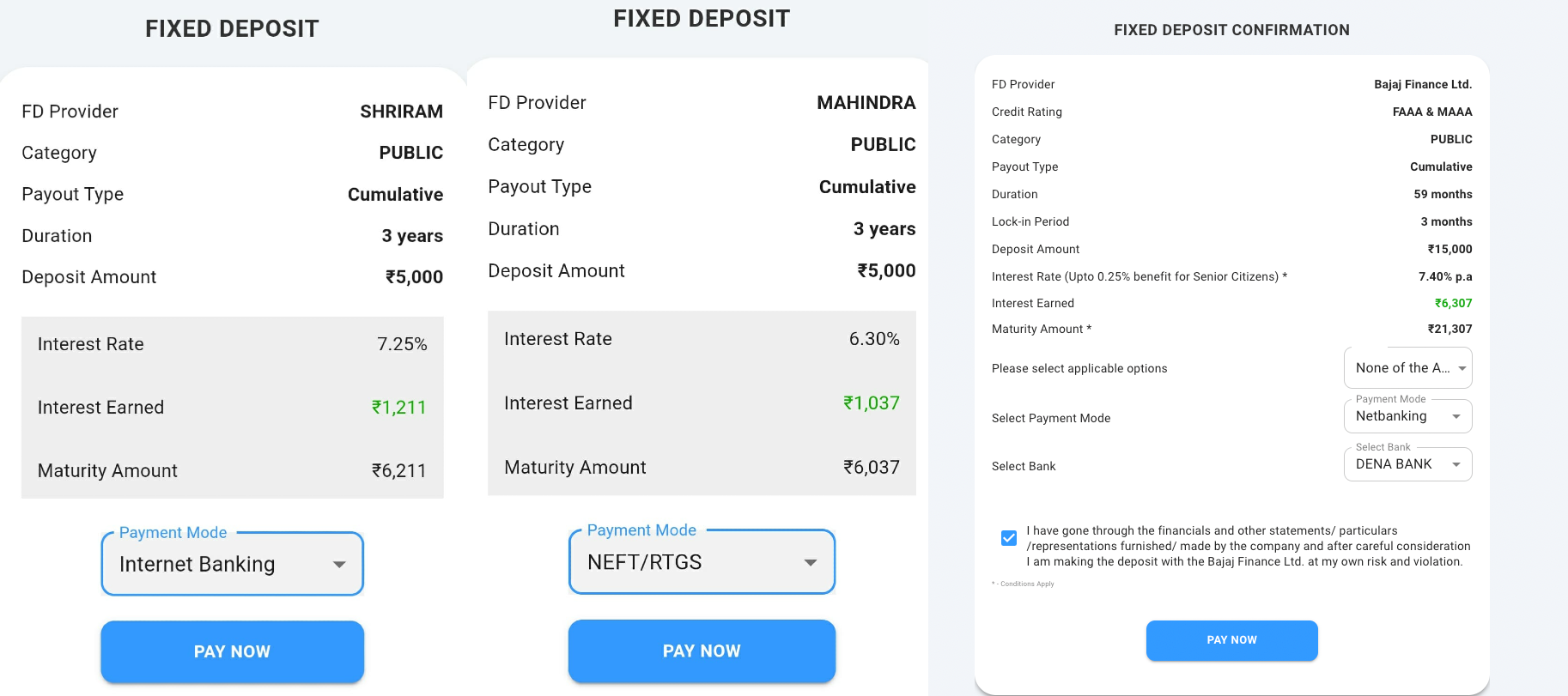Click the ₹21,307 maturity amount
The height and width of the screenshot is (696, 1568).
pyautogui.click(x=1449, y=329)
